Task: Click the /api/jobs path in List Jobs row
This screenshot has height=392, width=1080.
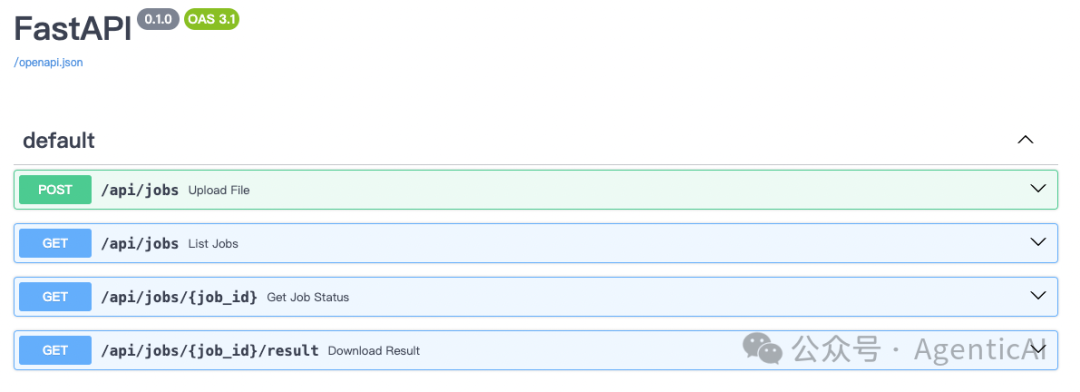Action: point(140,243)
